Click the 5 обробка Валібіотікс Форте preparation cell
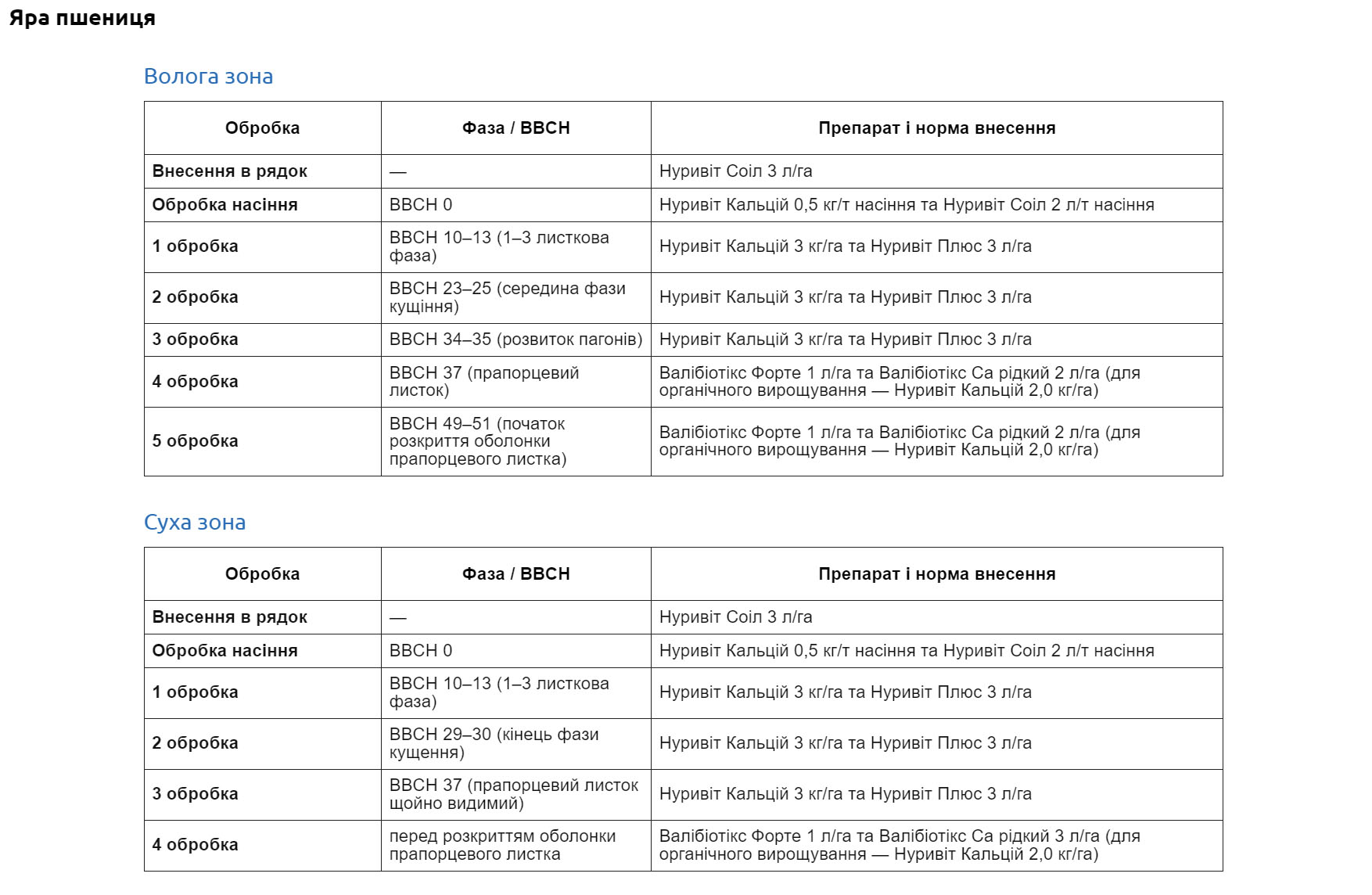Viewport: 1372px width, 895px height. (x=937, y=441)
